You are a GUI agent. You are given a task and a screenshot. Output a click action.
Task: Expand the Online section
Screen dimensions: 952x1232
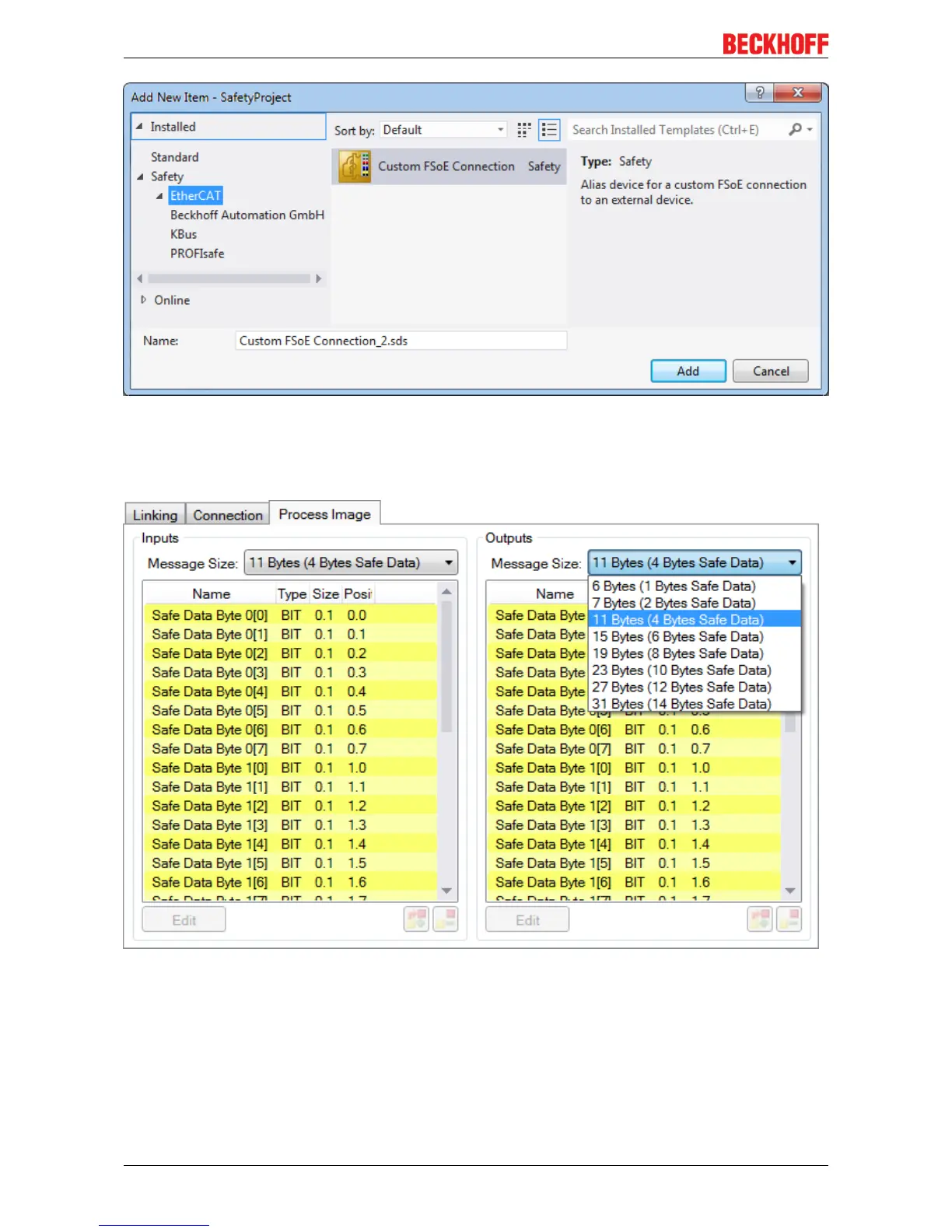click(143, 299)
